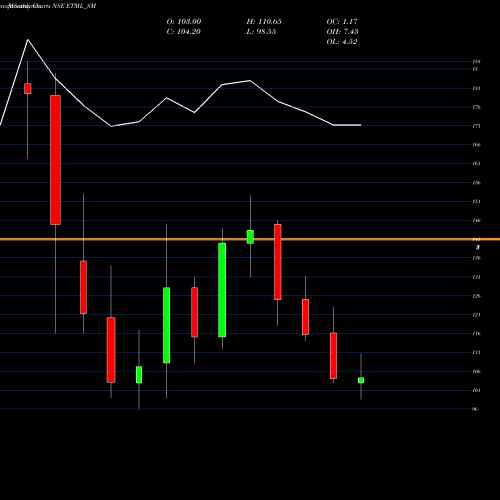Select the OH: 7.43 reading

click(342, 32)
